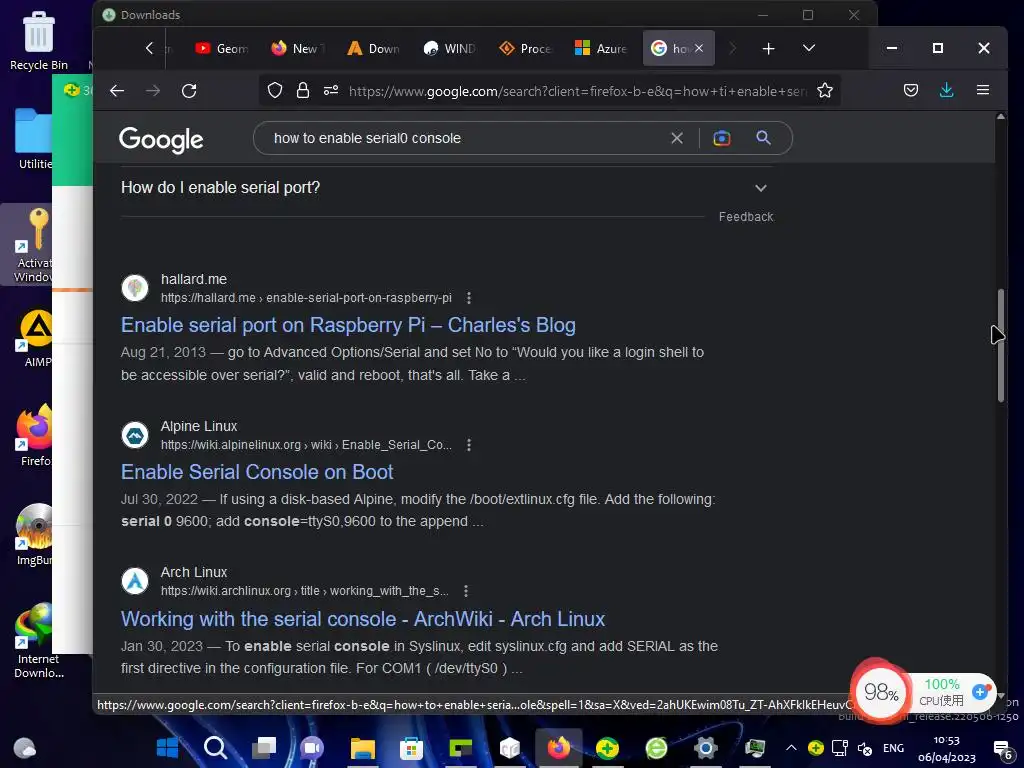This screenshot has width=1024, height=768.
Task: Open the Recycle Bin desktop icon
Action: click(39, 40)
